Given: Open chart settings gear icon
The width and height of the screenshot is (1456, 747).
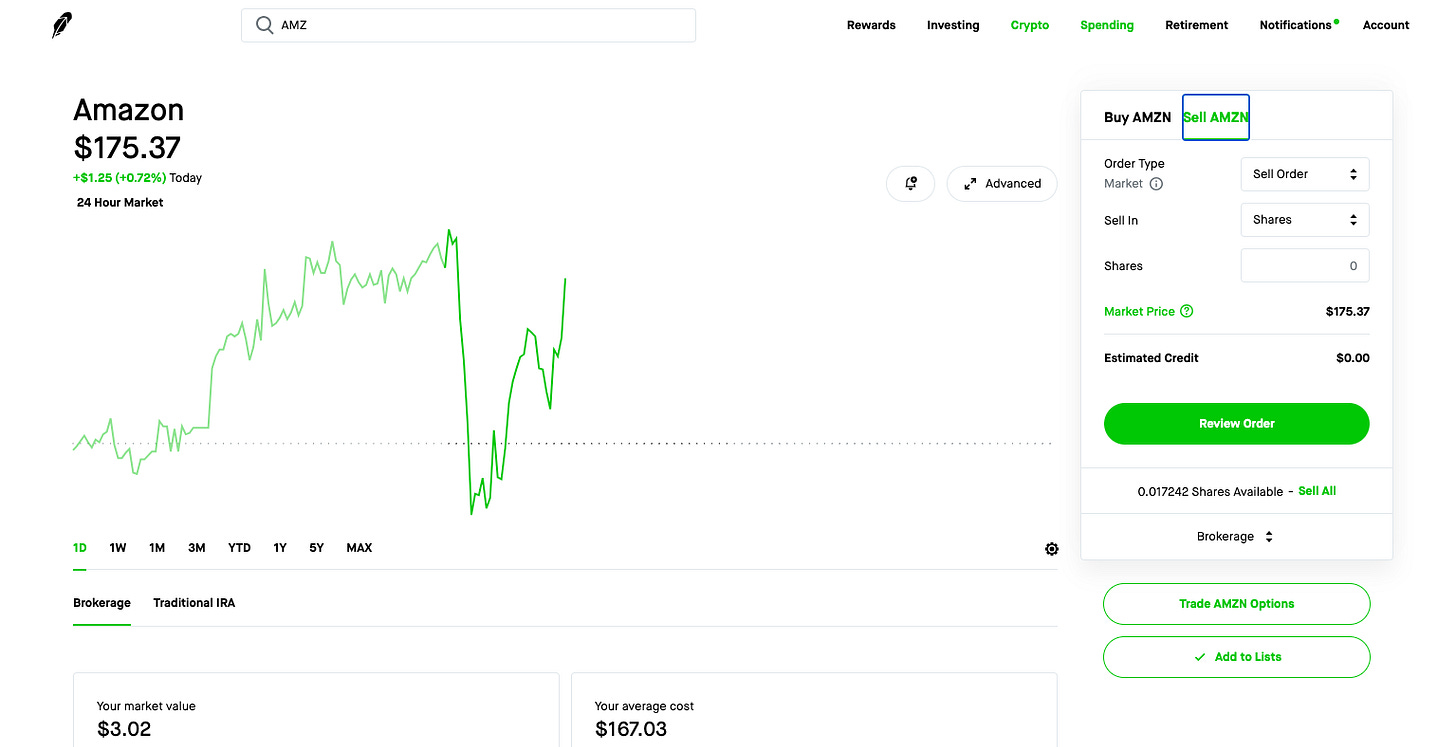Looking at the screenshot, I should click(1051, 549).
